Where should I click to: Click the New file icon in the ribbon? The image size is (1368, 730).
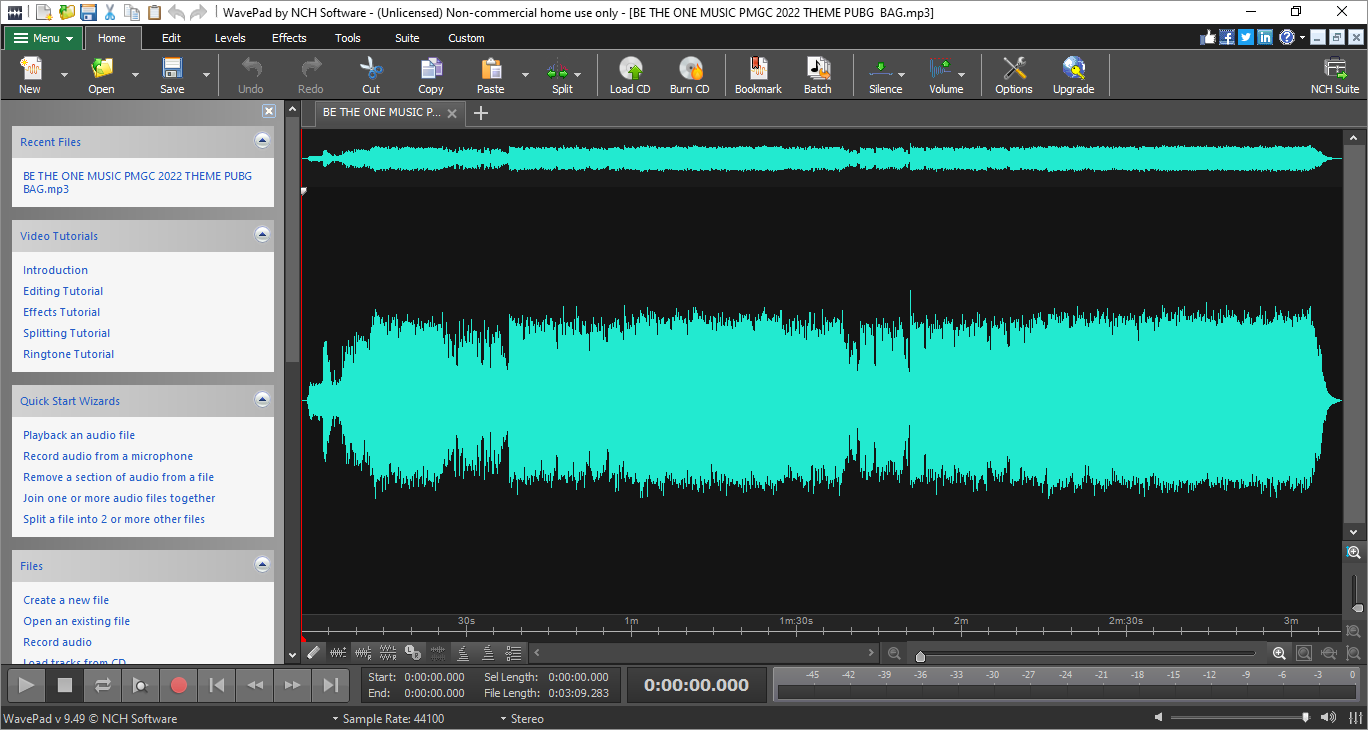(30, 69)
